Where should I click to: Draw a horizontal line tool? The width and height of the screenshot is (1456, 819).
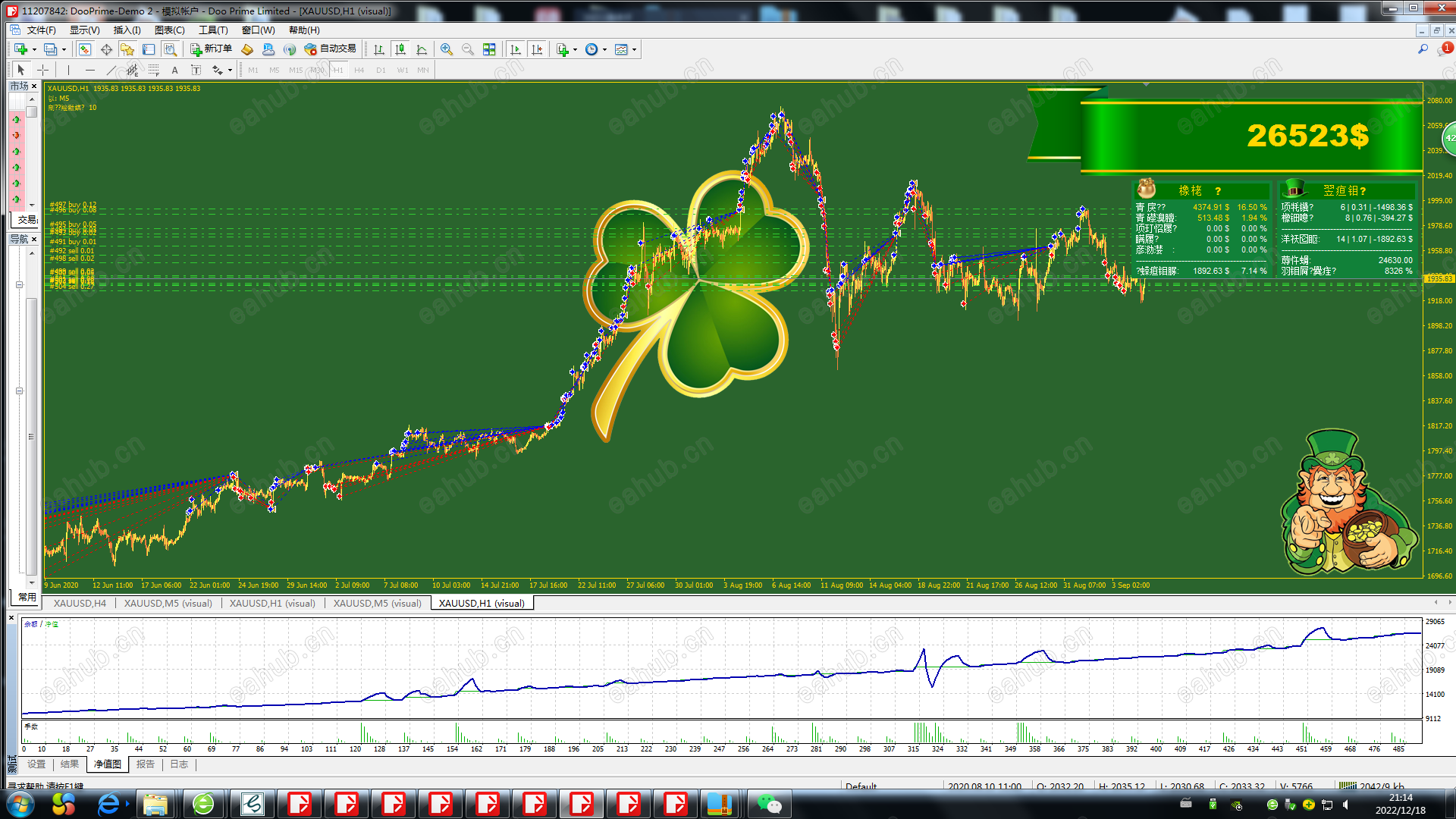[89, 70]
